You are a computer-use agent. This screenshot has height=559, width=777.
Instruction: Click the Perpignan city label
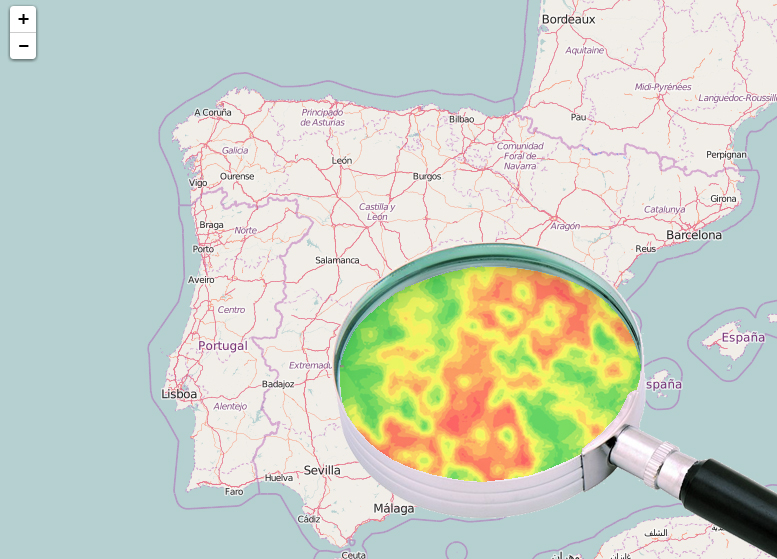click(x=725, y=155)
